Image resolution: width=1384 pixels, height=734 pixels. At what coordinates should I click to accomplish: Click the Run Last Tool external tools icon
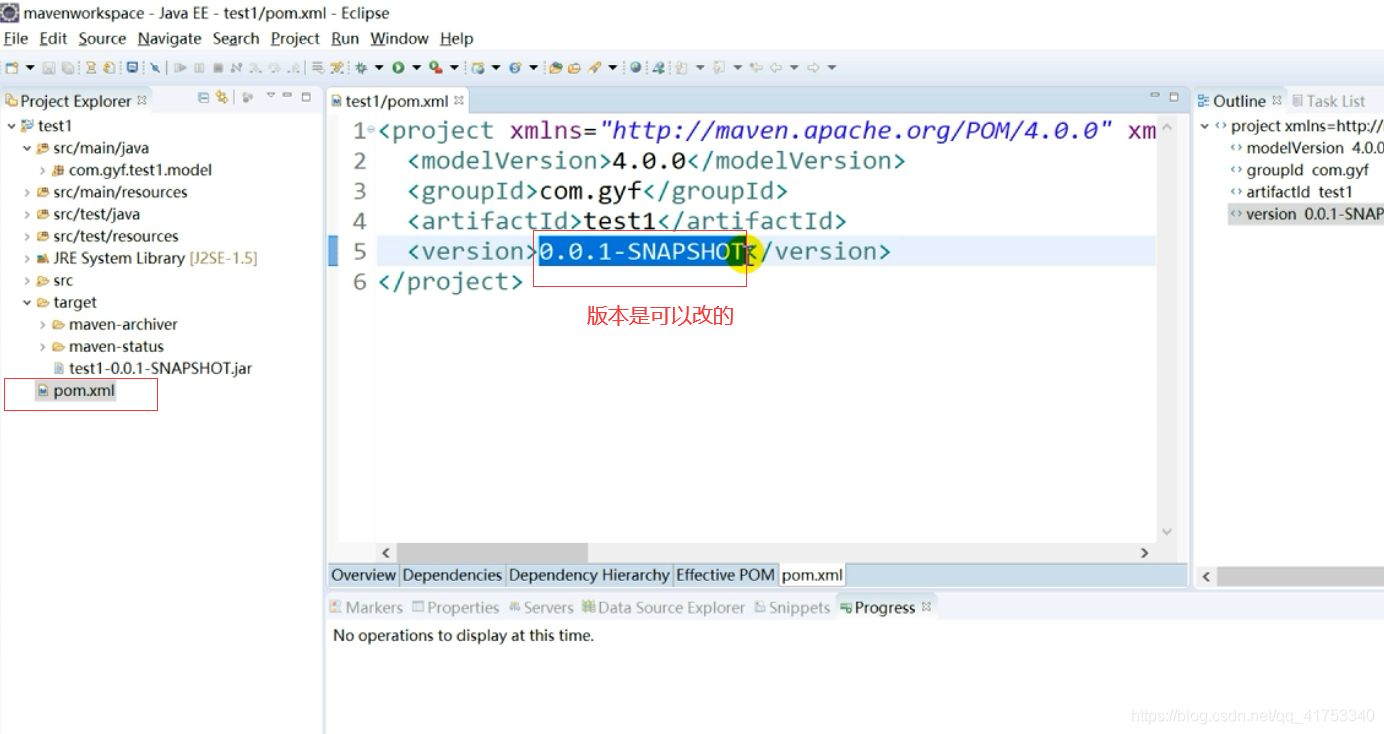pyautogui.click(x=436, y=67)
